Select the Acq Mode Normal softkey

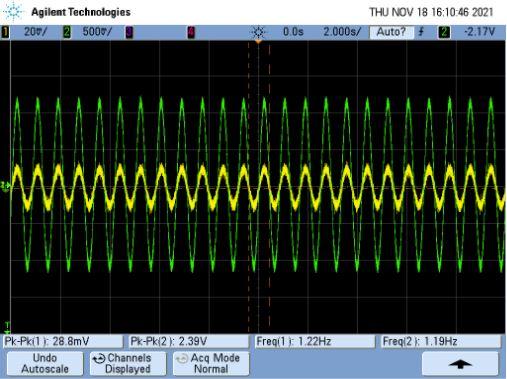click(211, 363)
